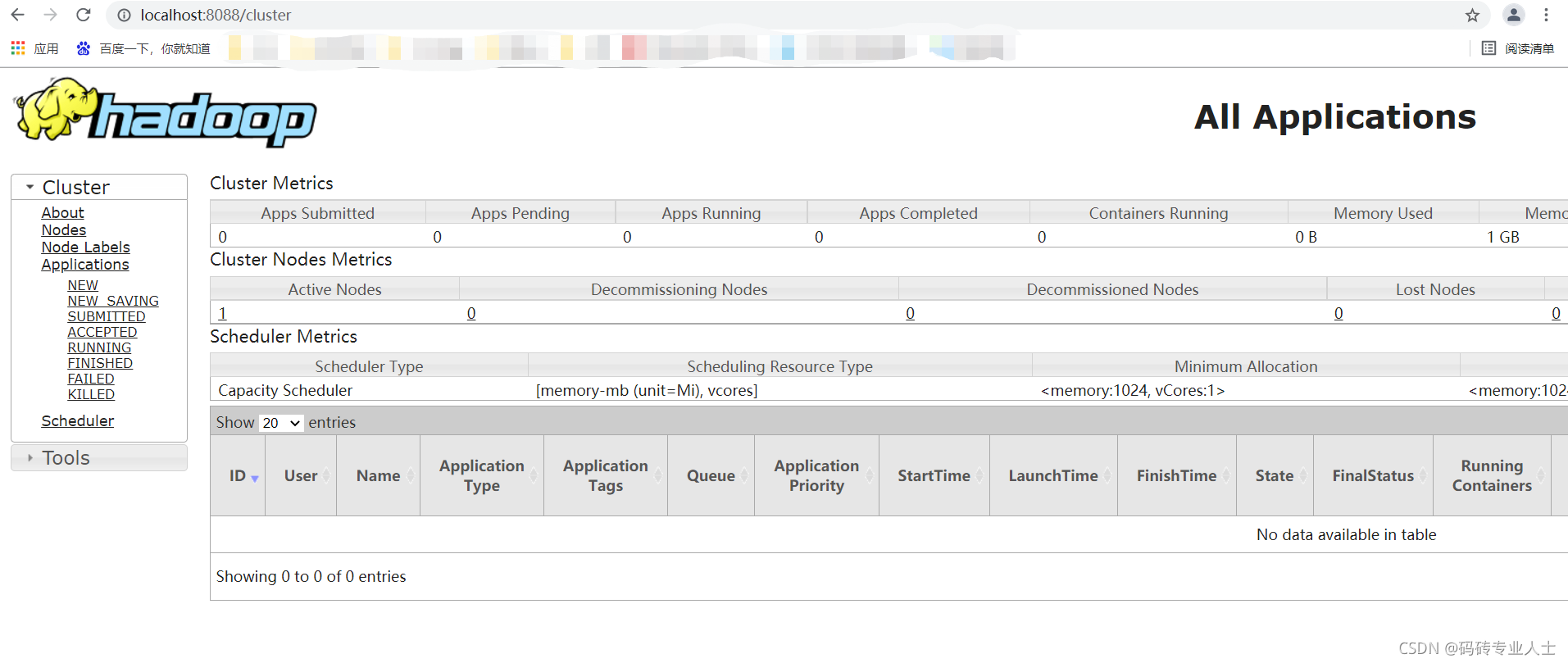This screenshot has height=663, width=1568.
Task: Filter applications by RUNNING state
Action: [x=99, y=347]
